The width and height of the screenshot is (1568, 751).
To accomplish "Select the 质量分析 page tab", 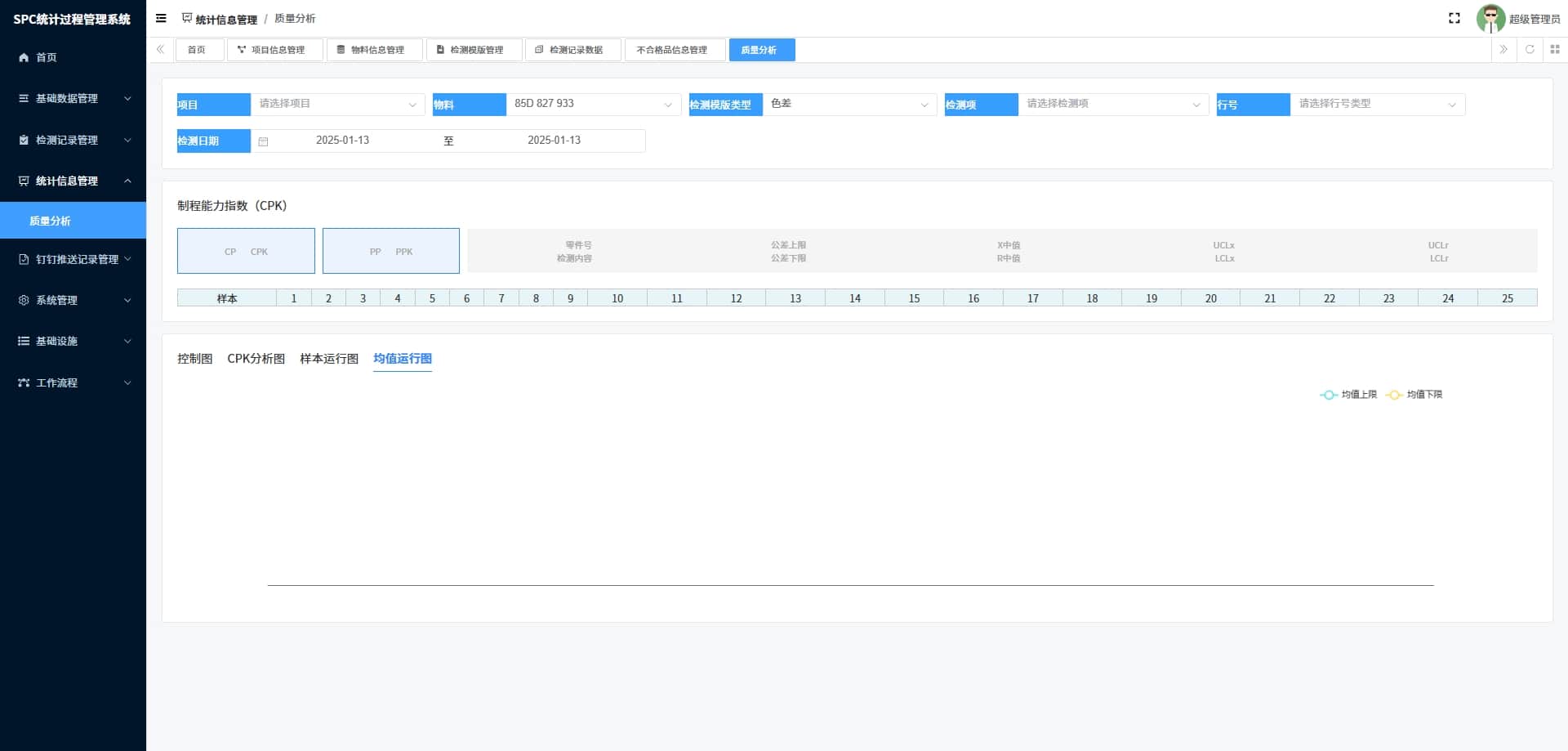I will (x=762, y=50).
